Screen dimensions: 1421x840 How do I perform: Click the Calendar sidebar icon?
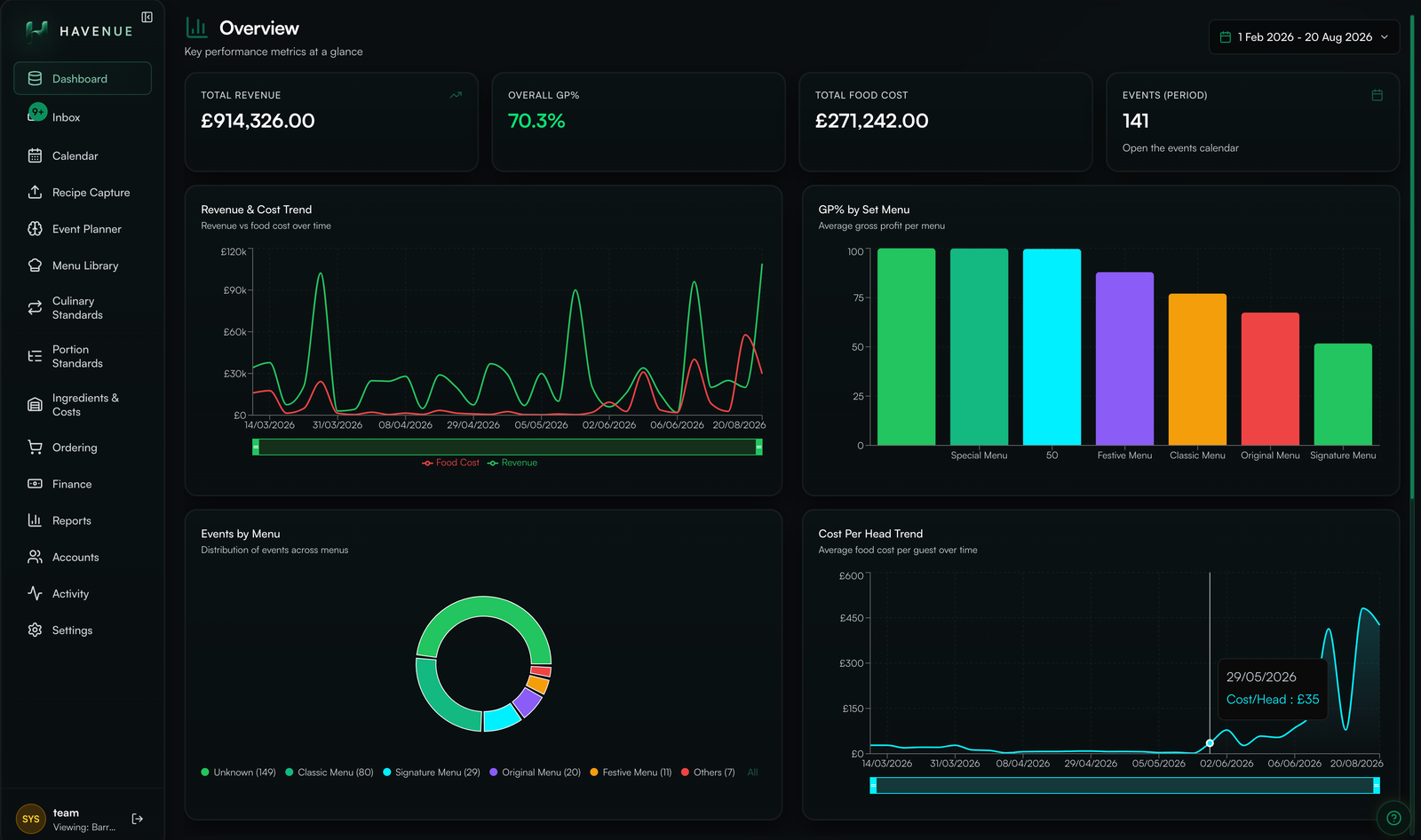pos(35,155)
